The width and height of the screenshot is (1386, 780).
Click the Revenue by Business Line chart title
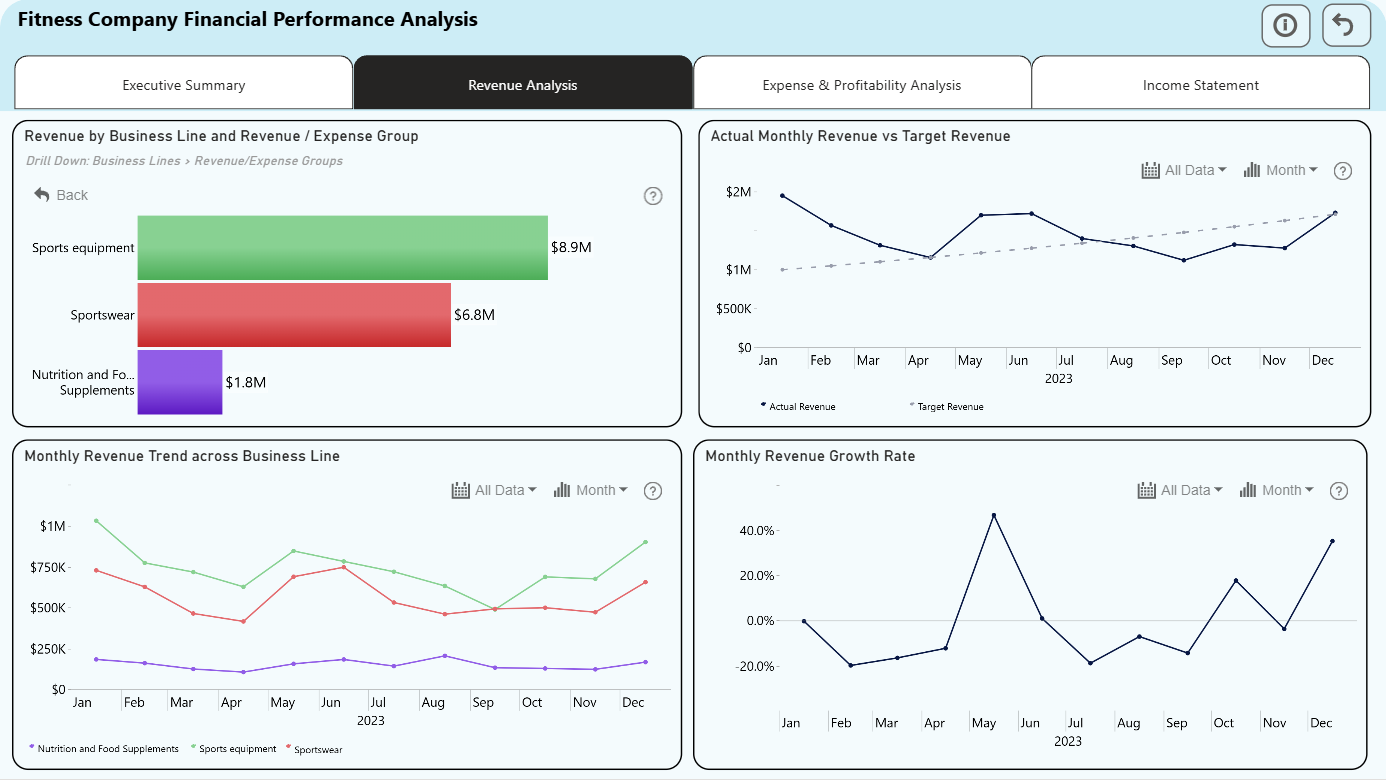point(221,136)
